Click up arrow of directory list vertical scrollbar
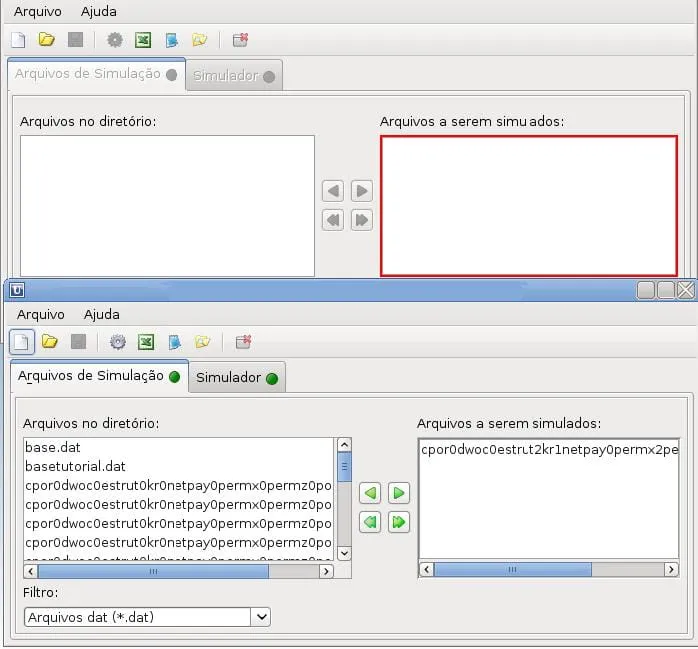The width and height of the screenshot is (698, 649). point(344,445)
